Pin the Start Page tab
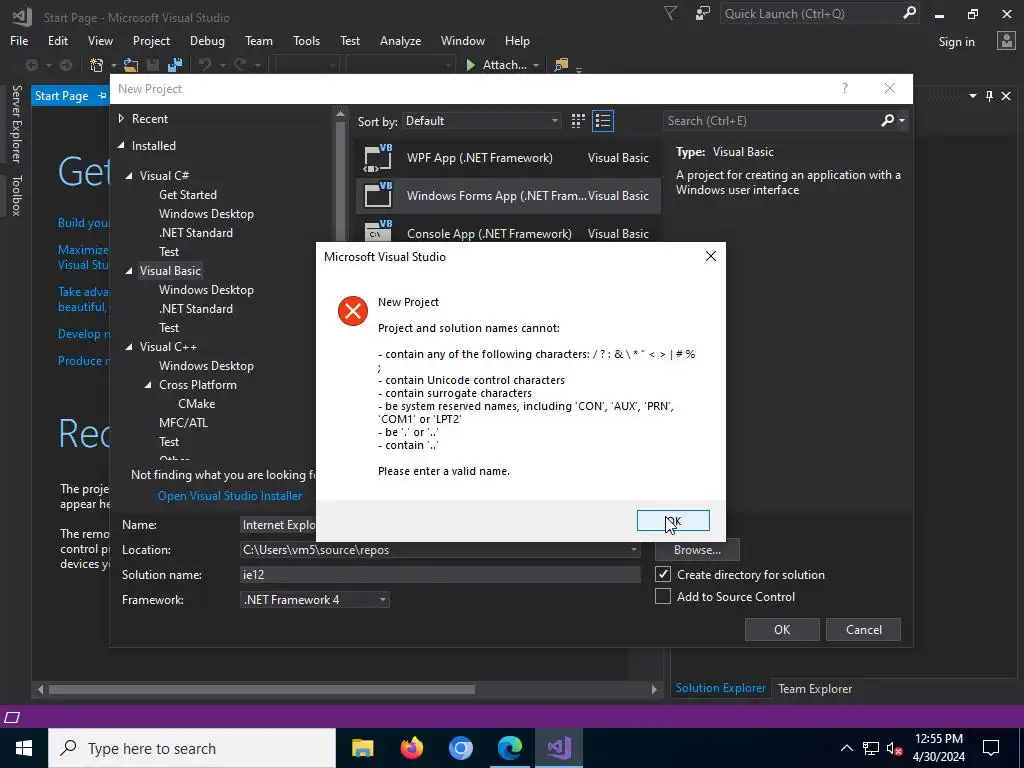The width and height of the screenshot is (1024, 768). pos(102,96)
